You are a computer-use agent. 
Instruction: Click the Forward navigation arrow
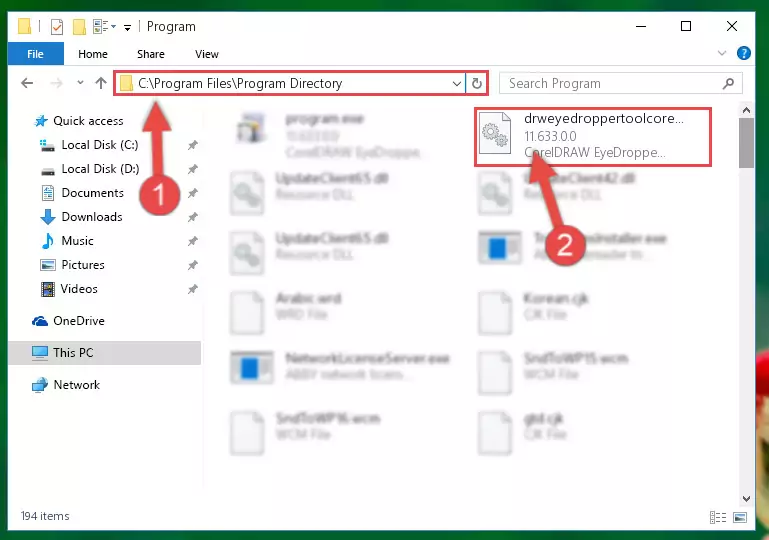coord(56,83)
